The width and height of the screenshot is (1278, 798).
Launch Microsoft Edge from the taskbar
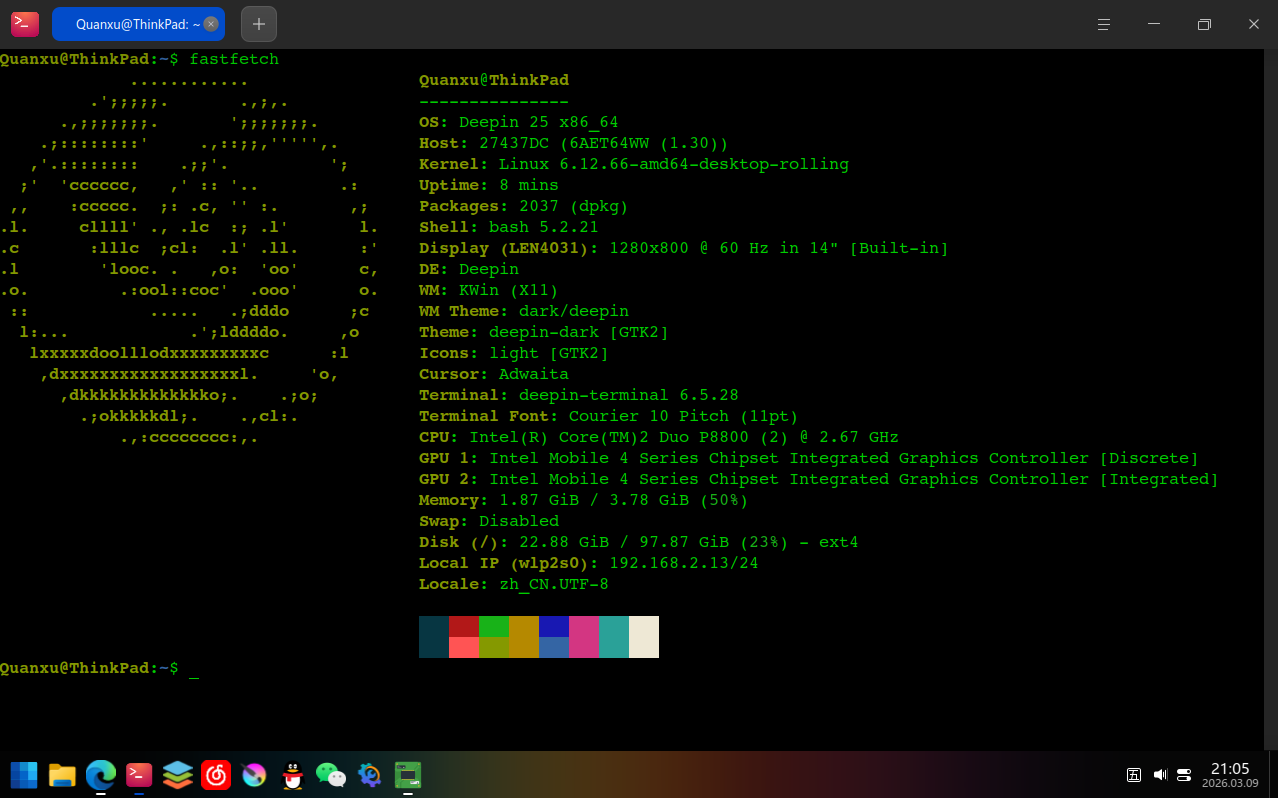point(101,774)
